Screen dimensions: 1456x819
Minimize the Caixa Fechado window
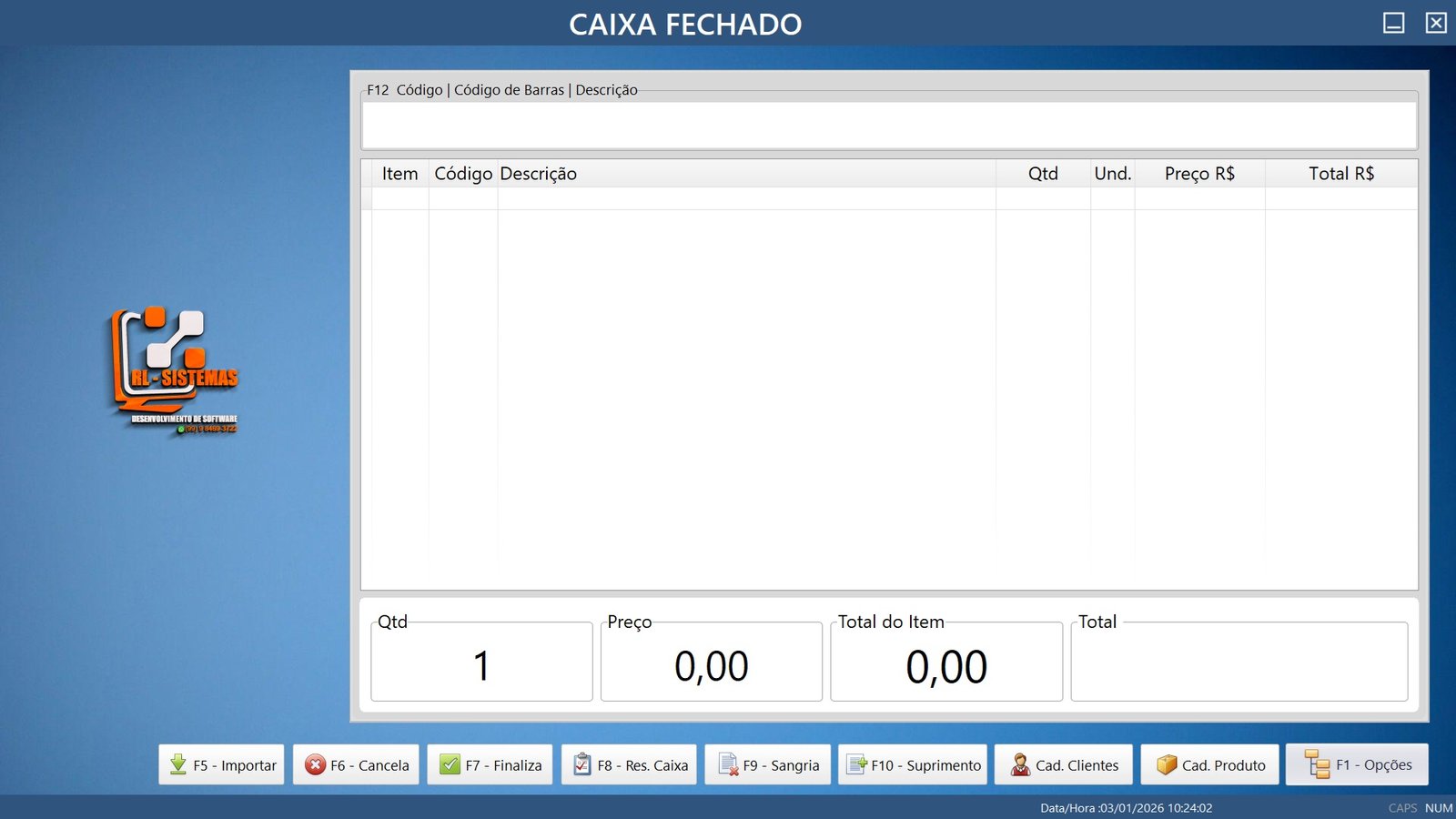click(1393, 23)
